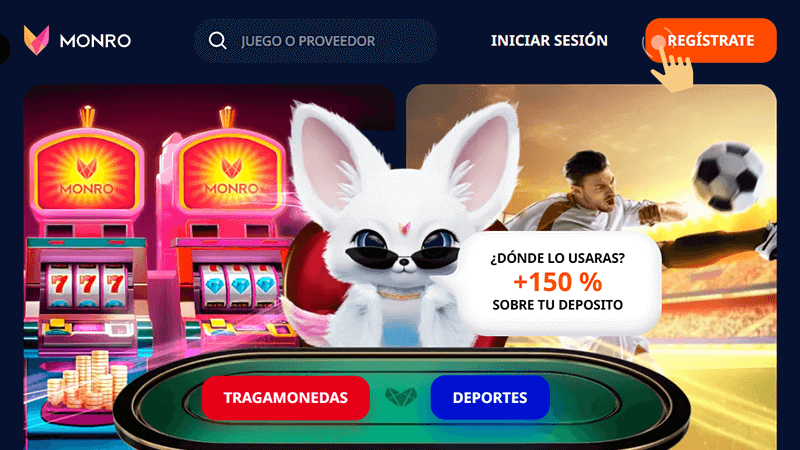Click the Monro fox logo icon
Screen dimensions: 800x450
pyautogui.click(x=36, y=40)
